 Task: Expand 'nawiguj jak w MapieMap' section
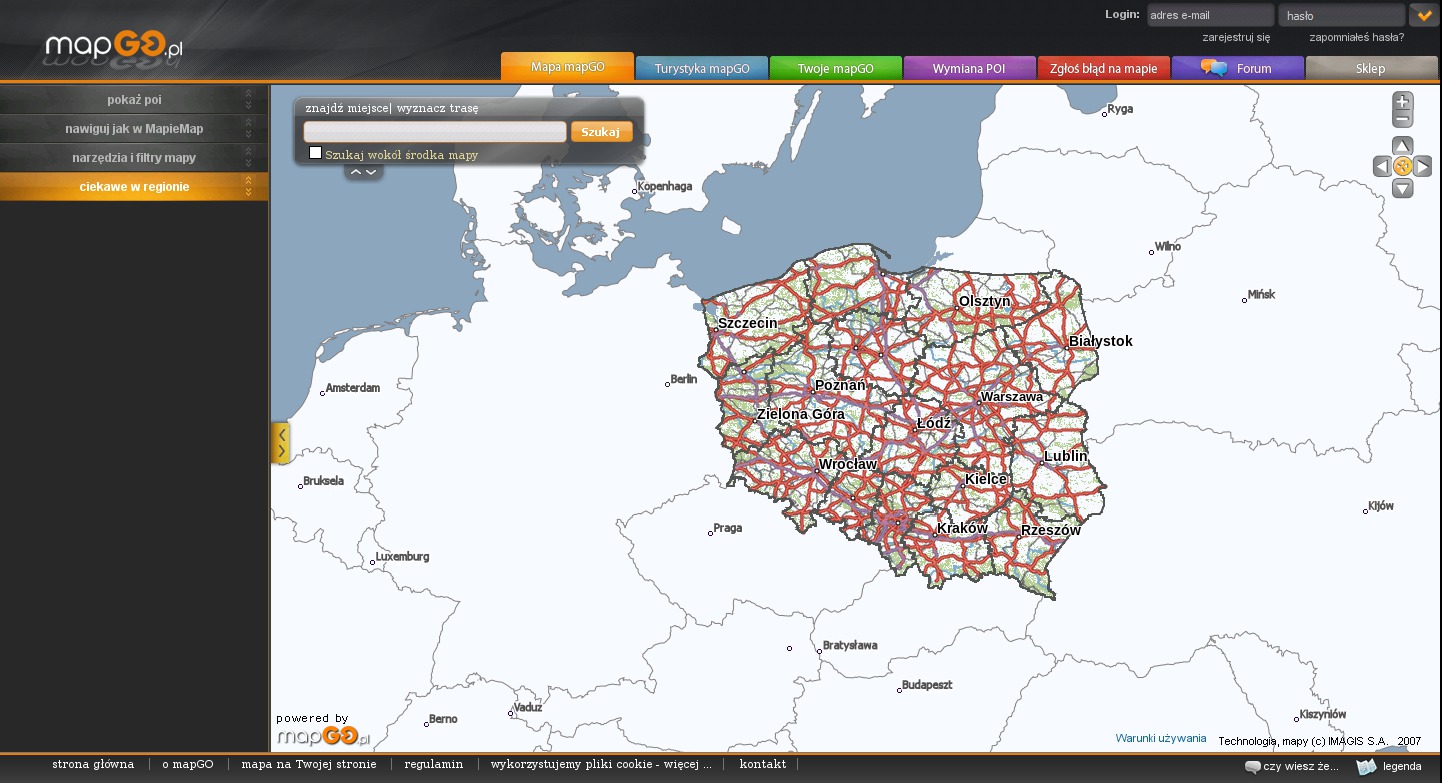point(134,129)
